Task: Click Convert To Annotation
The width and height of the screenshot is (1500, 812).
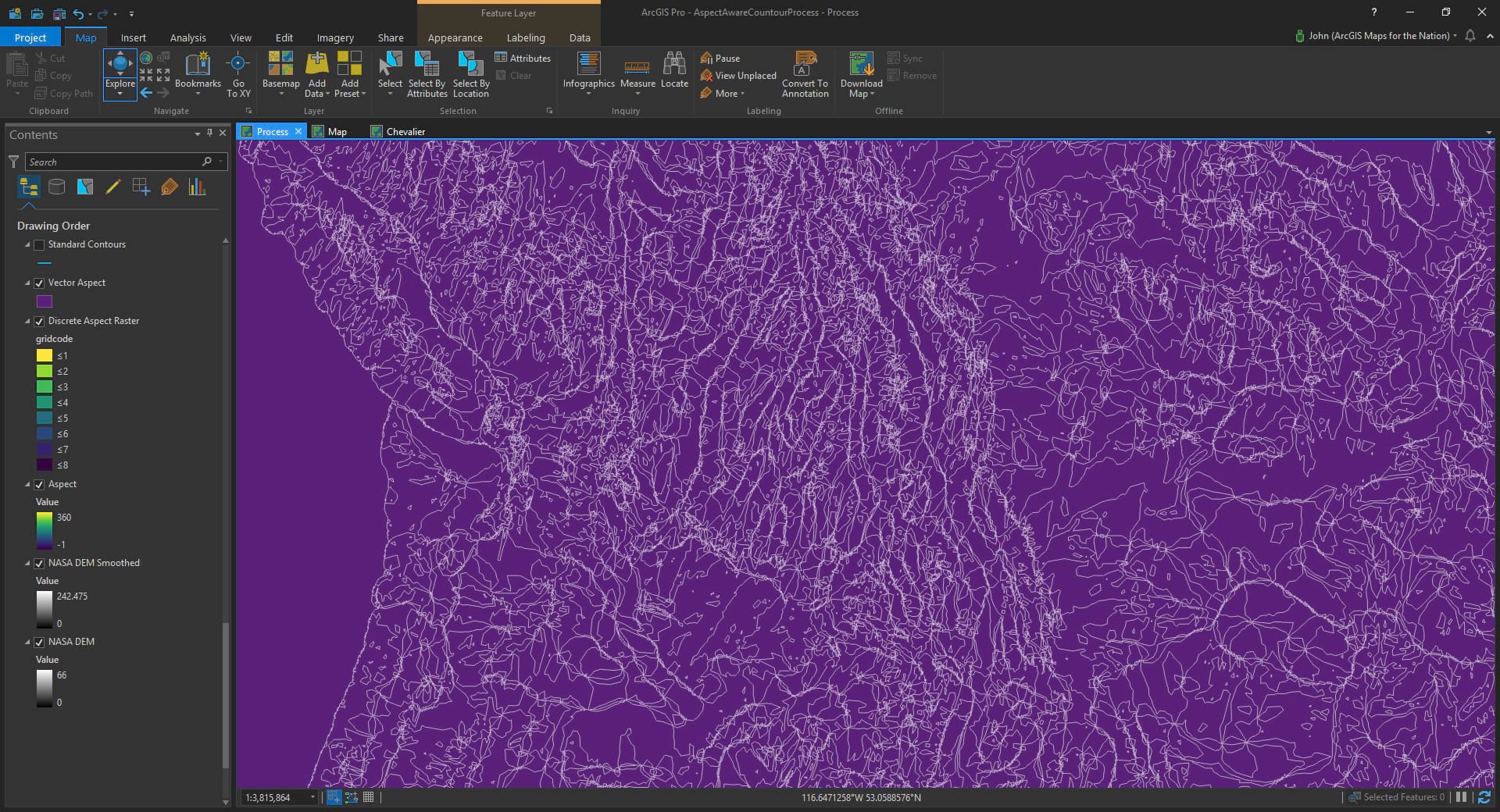Action: [x=805, y=74]
